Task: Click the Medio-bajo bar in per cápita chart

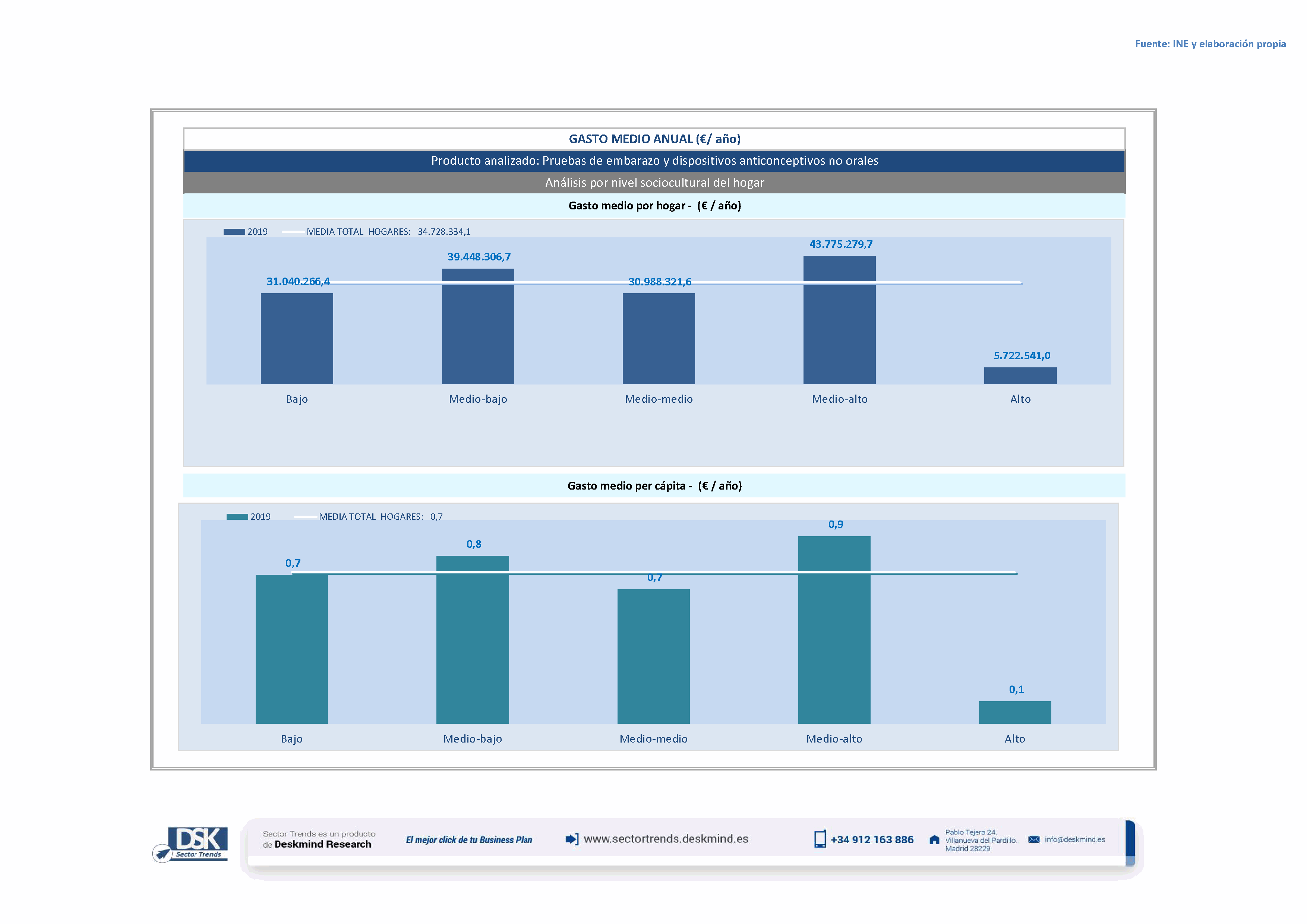Action: 473,643
